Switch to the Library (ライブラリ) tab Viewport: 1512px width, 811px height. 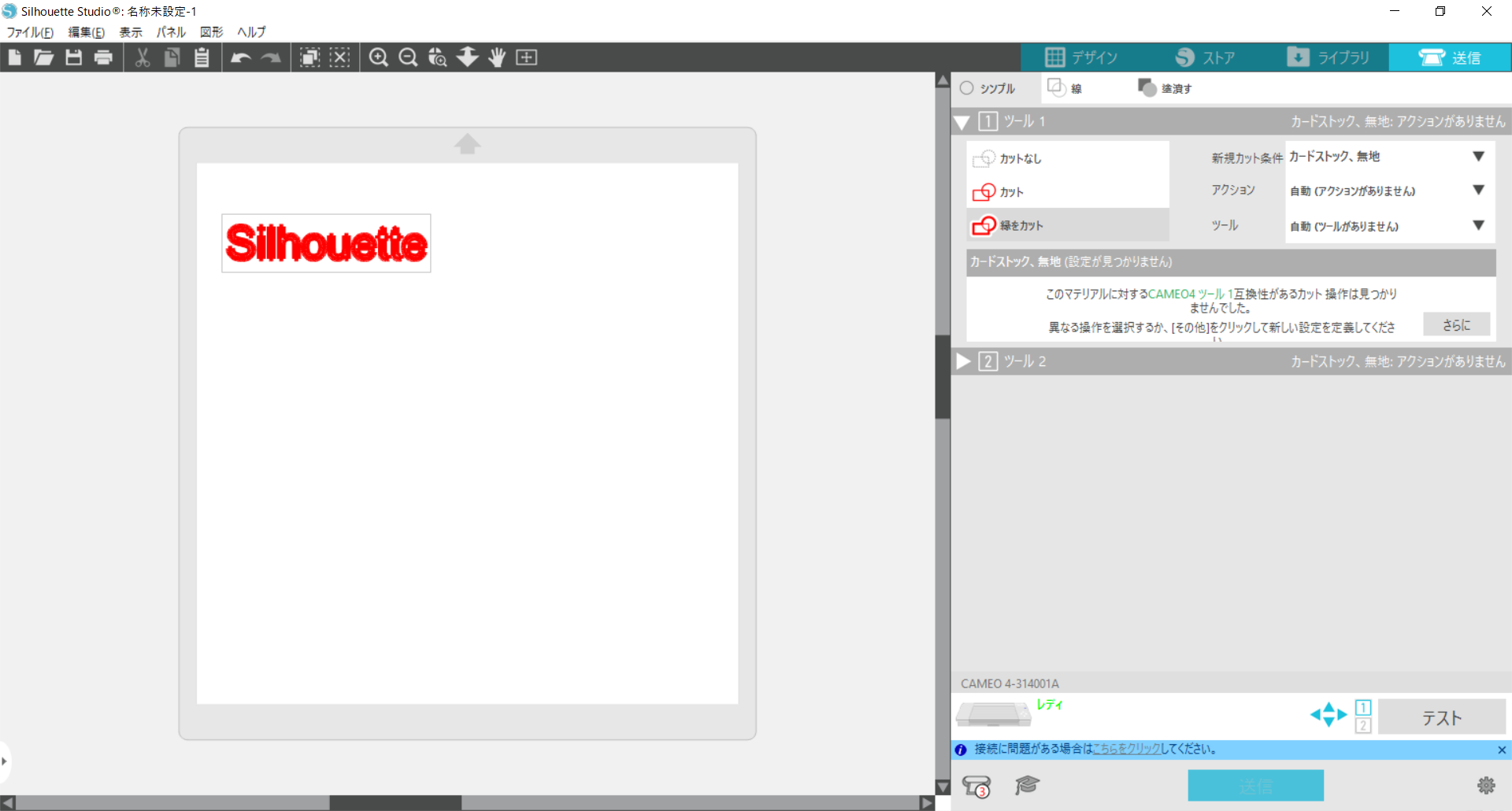1328,57
